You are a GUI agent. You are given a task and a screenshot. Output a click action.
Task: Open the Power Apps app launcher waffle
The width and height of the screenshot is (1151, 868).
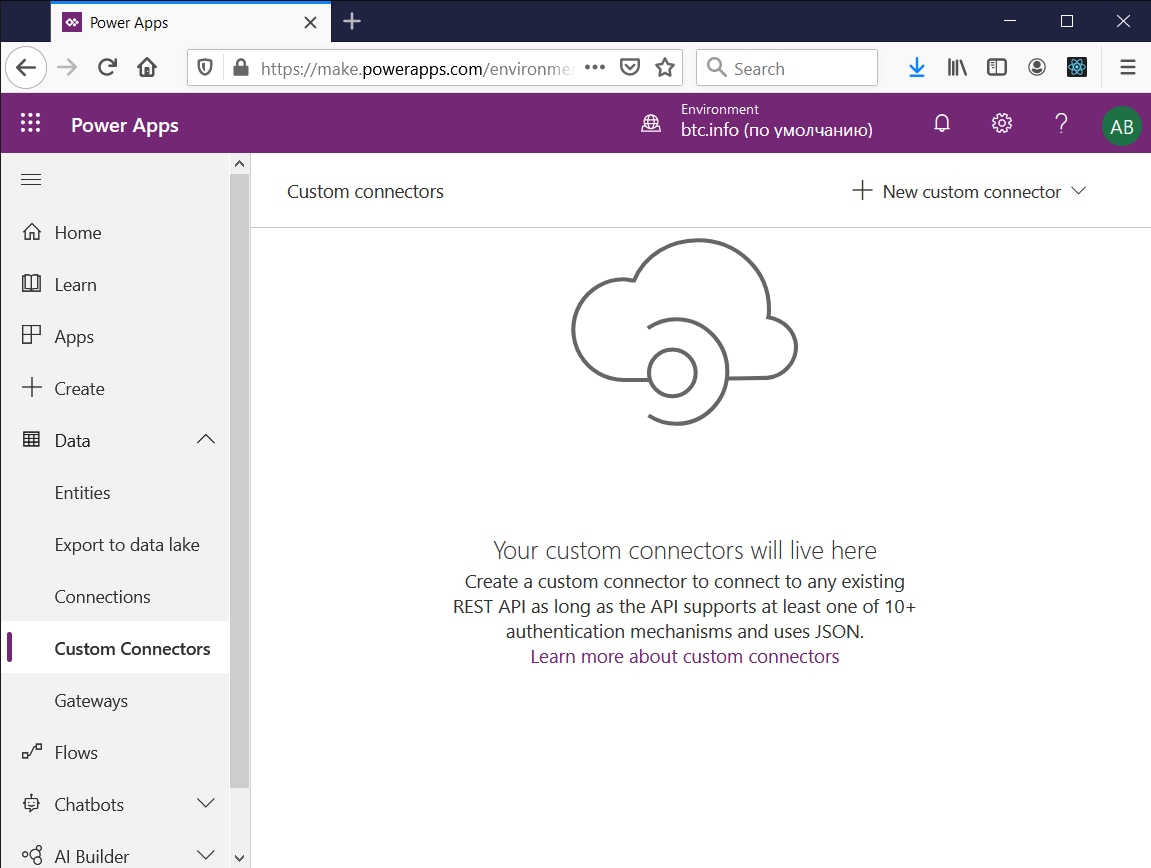[x=30, y=123]
